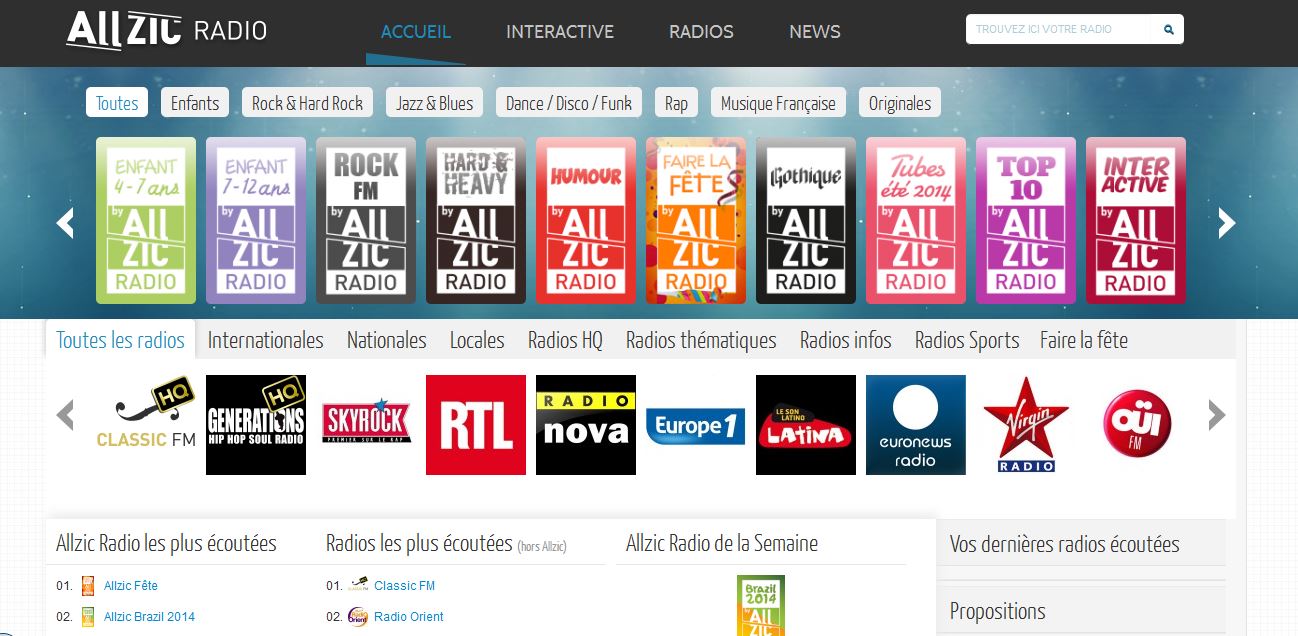Select the Euronews Radio logo
Viewport: 1298px width, 636px height.
coord(915,423)
